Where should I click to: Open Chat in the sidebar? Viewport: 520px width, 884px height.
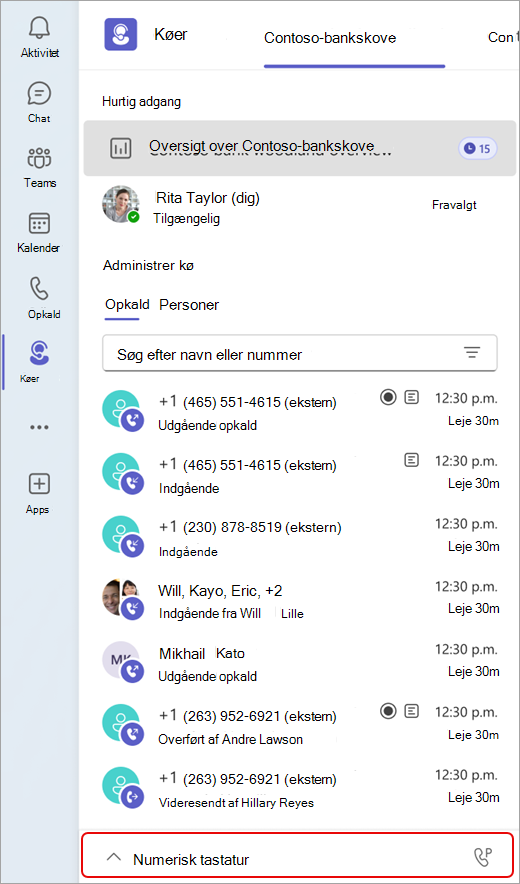39,93
